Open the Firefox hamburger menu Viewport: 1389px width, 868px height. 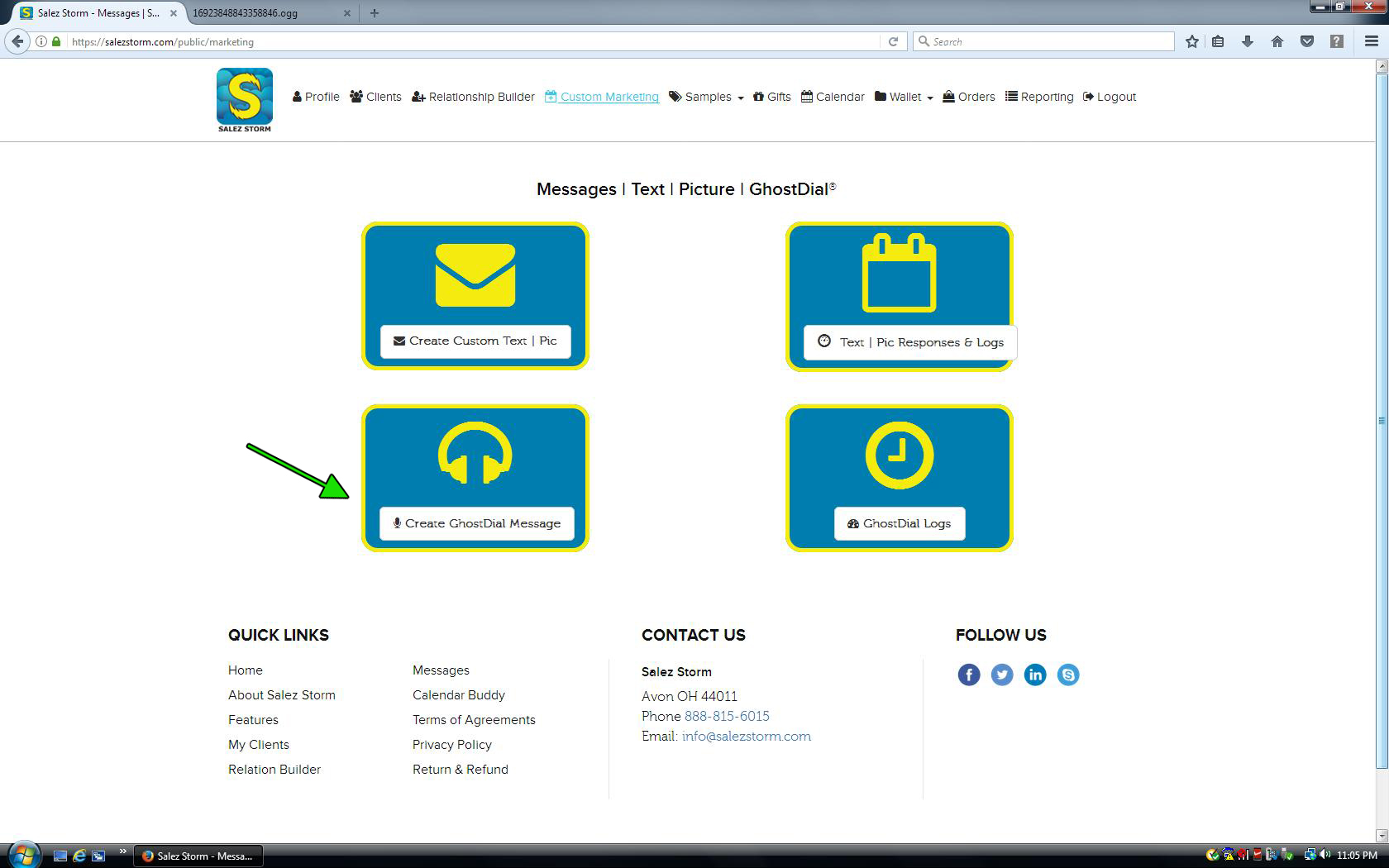[x=1371, y=41]
